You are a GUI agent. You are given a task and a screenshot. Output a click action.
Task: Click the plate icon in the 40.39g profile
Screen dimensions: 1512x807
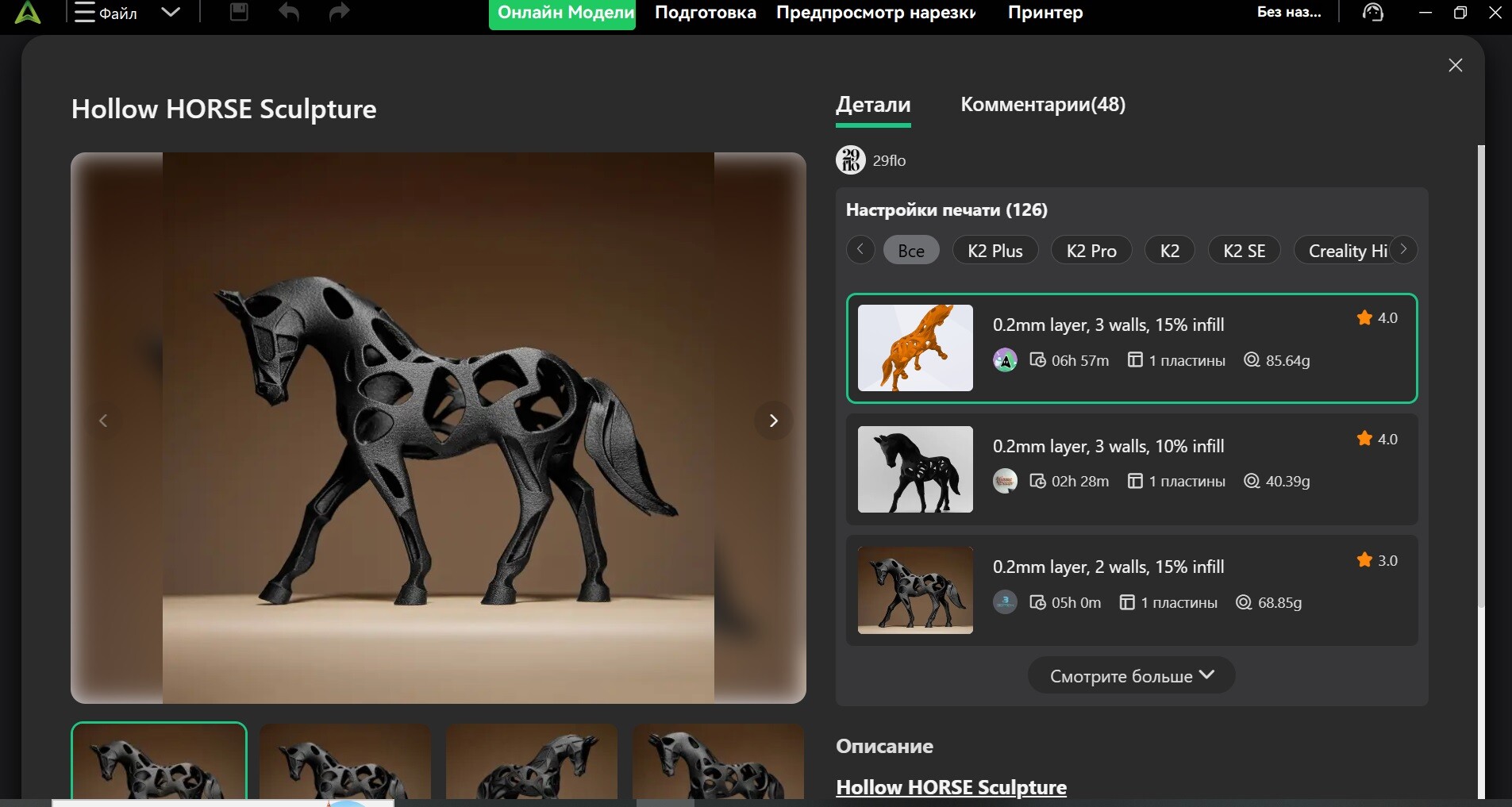pyautogui.click(x=1135, y=481)
